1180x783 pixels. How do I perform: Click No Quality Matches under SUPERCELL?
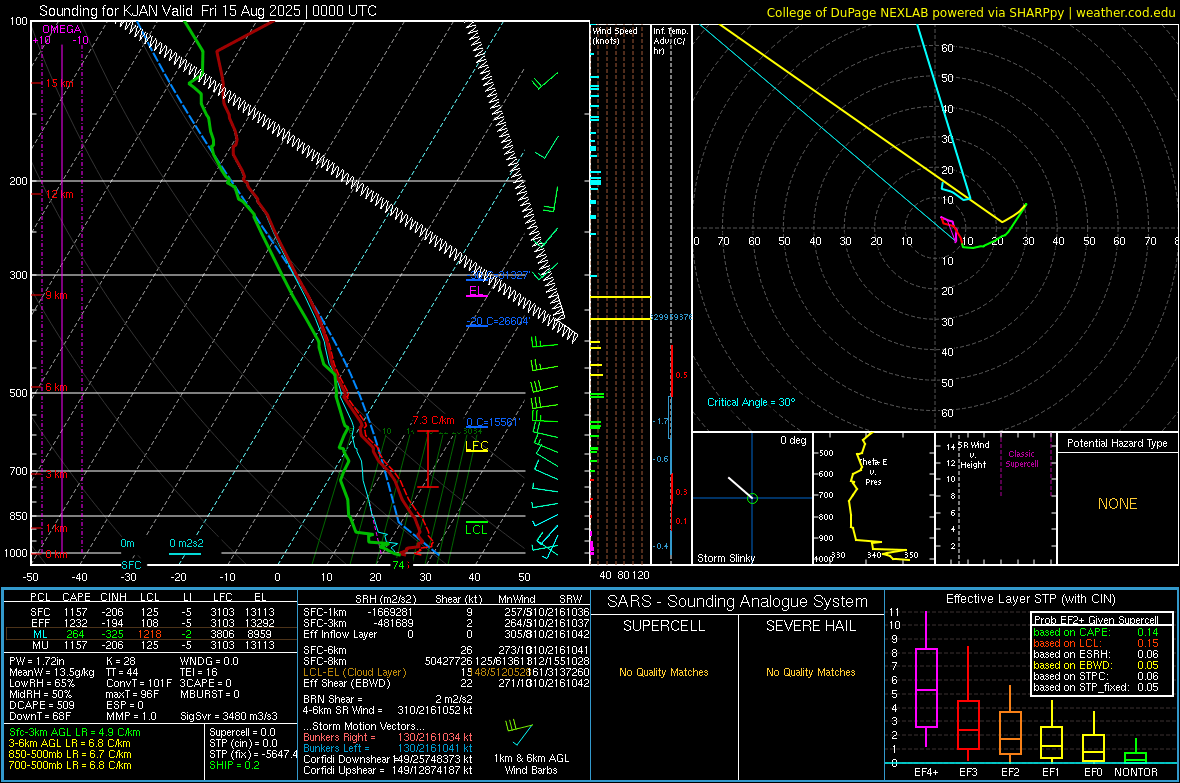(664, 672)
